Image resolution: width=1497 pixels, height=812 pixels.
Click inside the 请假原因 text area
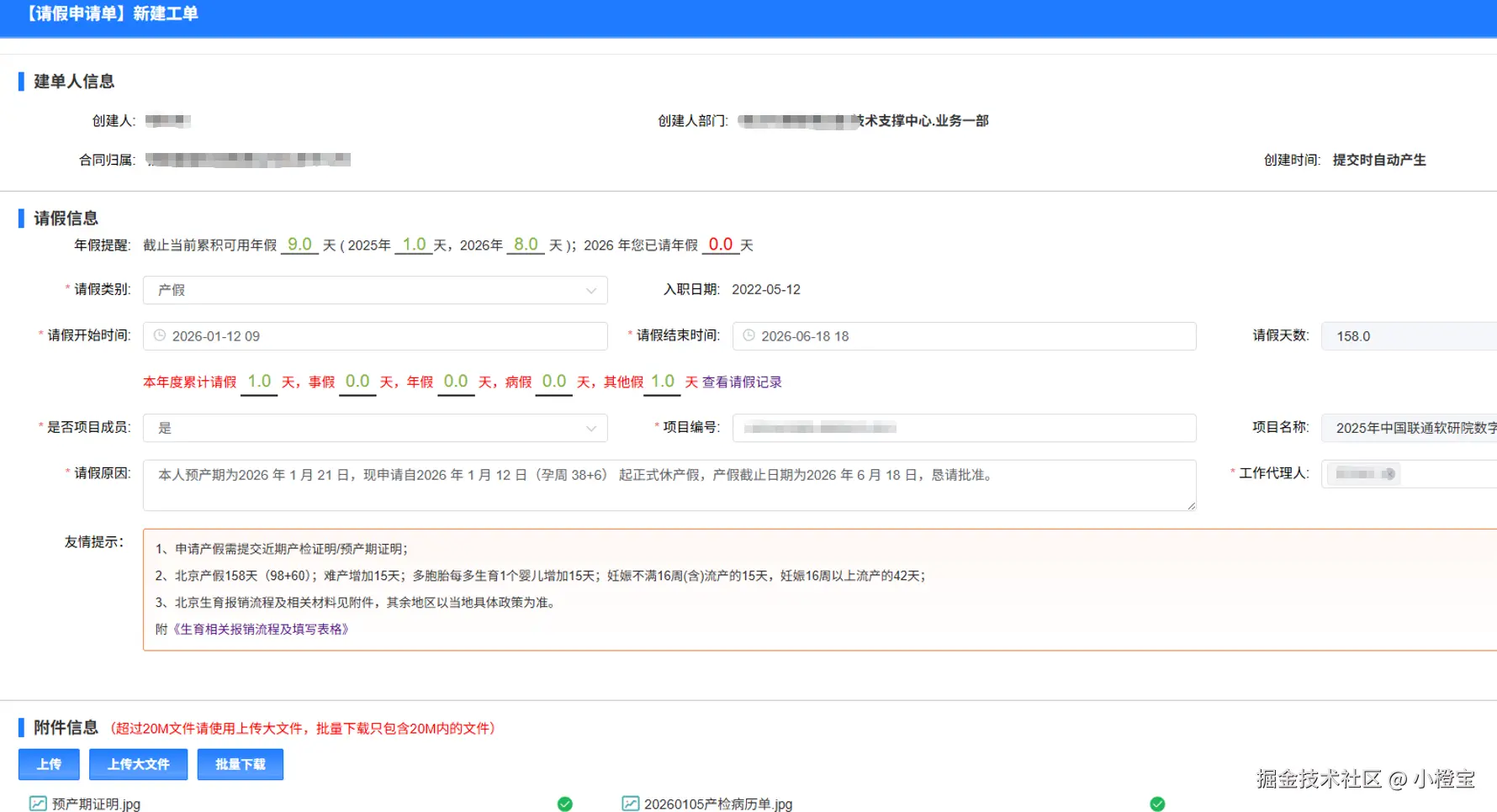669,485
